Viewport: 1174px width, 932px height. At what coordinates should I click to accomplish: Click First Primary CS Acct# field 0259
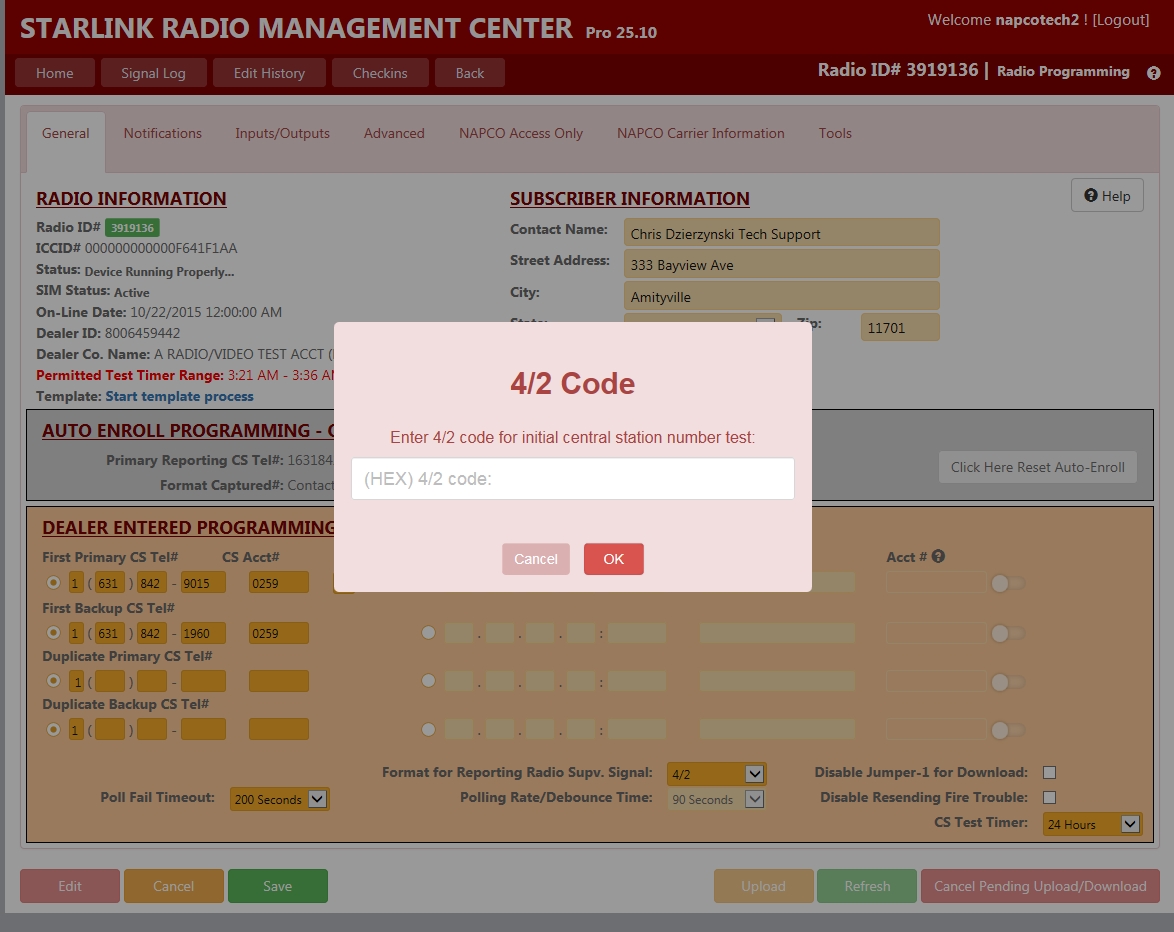[x=279, y=582]
